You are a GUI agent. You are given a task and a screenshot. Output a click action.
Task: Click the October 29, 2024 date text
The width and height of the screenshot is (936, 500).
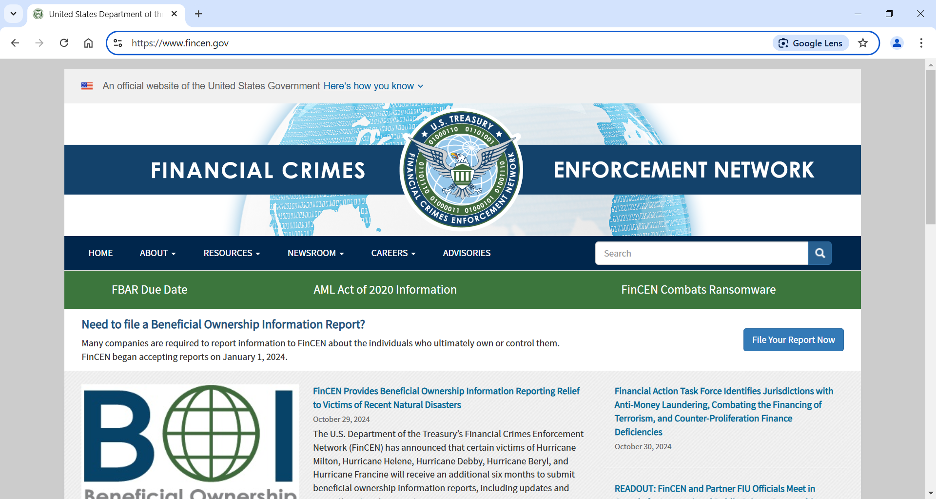pos(341,419)
